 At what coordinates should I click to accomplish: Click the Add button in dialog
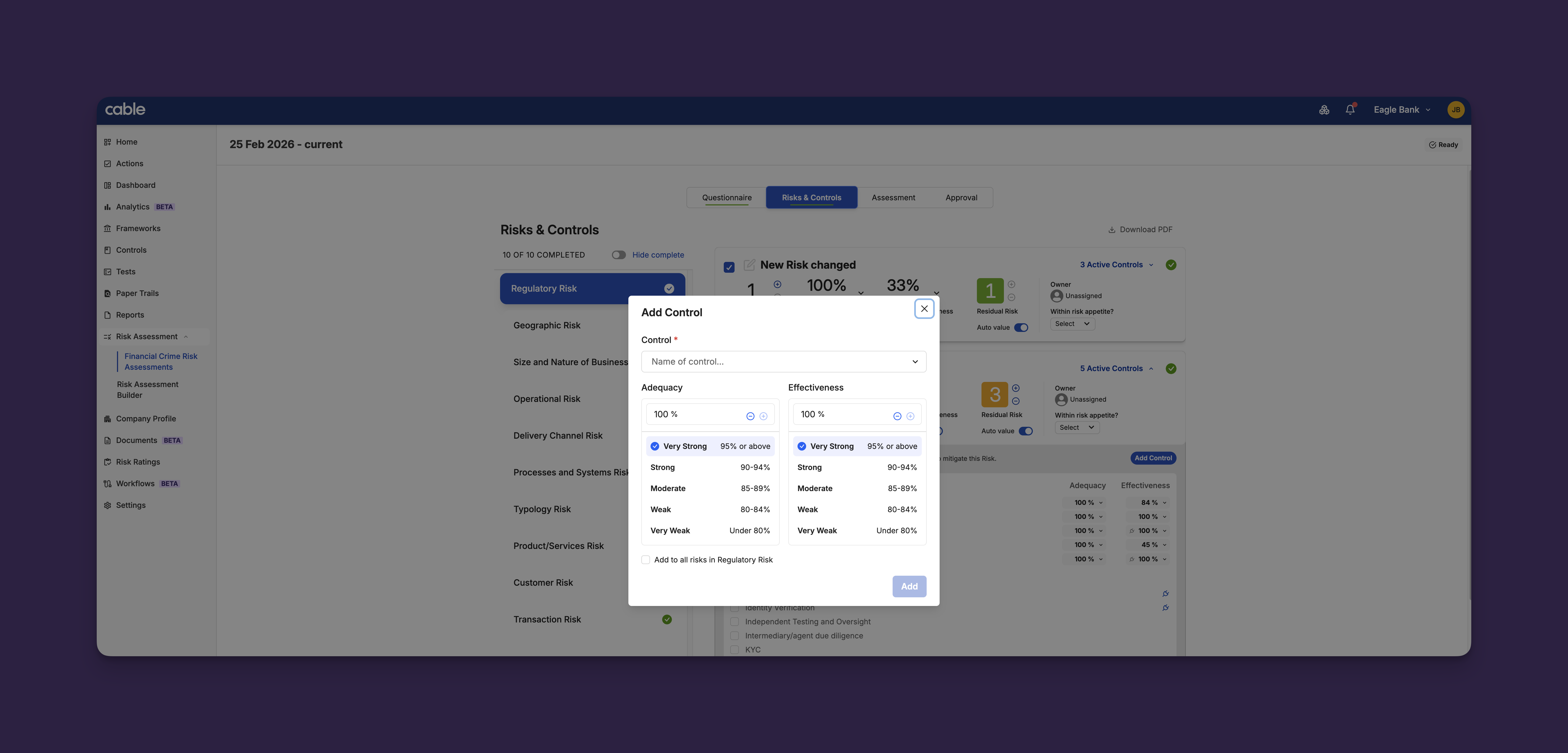909,586
